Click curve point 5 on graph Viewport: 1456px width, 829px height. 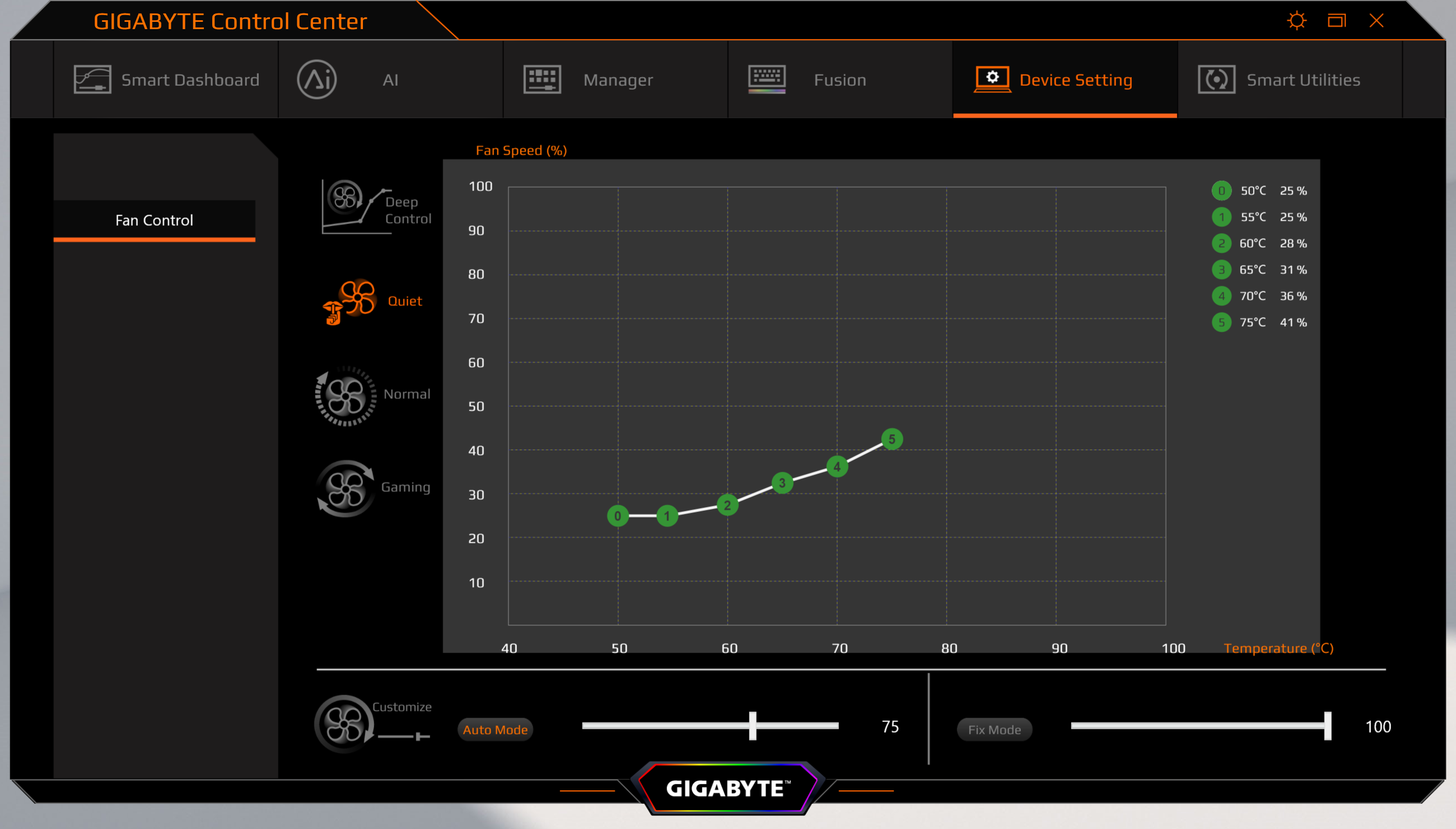click(x=892, y=439)
